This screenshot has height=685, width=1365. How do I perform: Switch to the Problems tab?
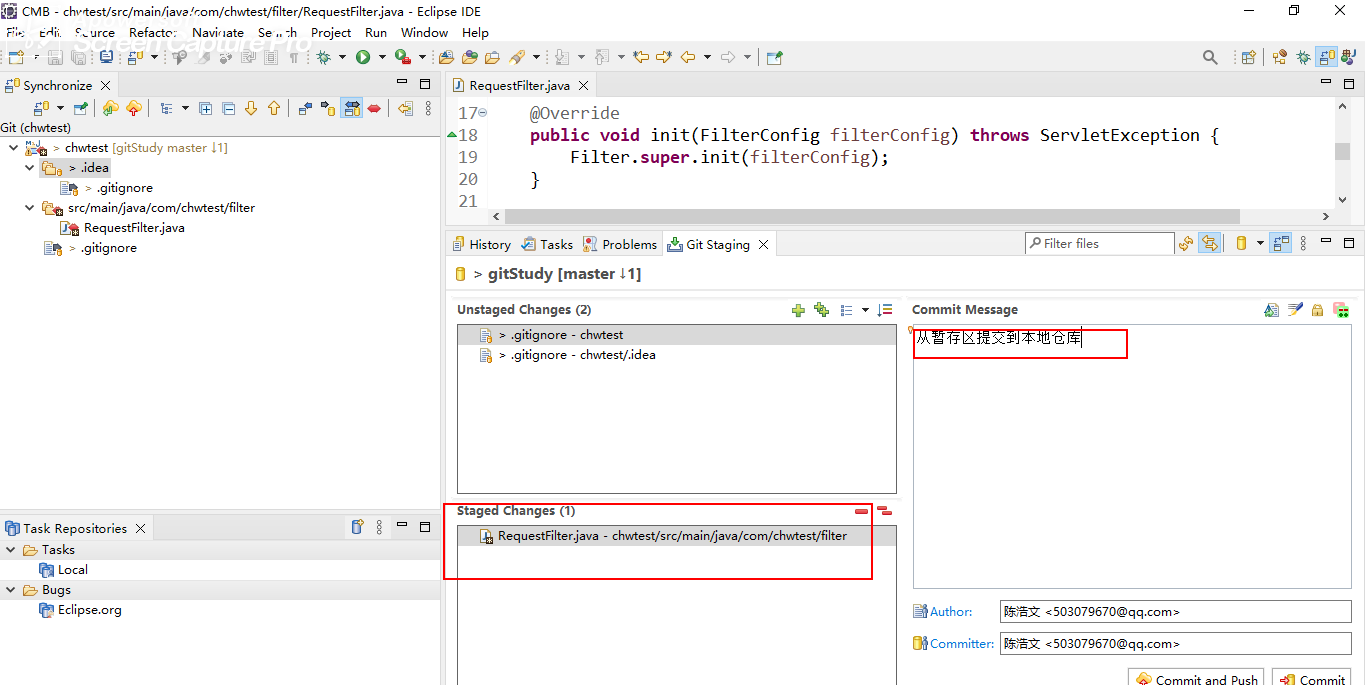click(620, 244)
